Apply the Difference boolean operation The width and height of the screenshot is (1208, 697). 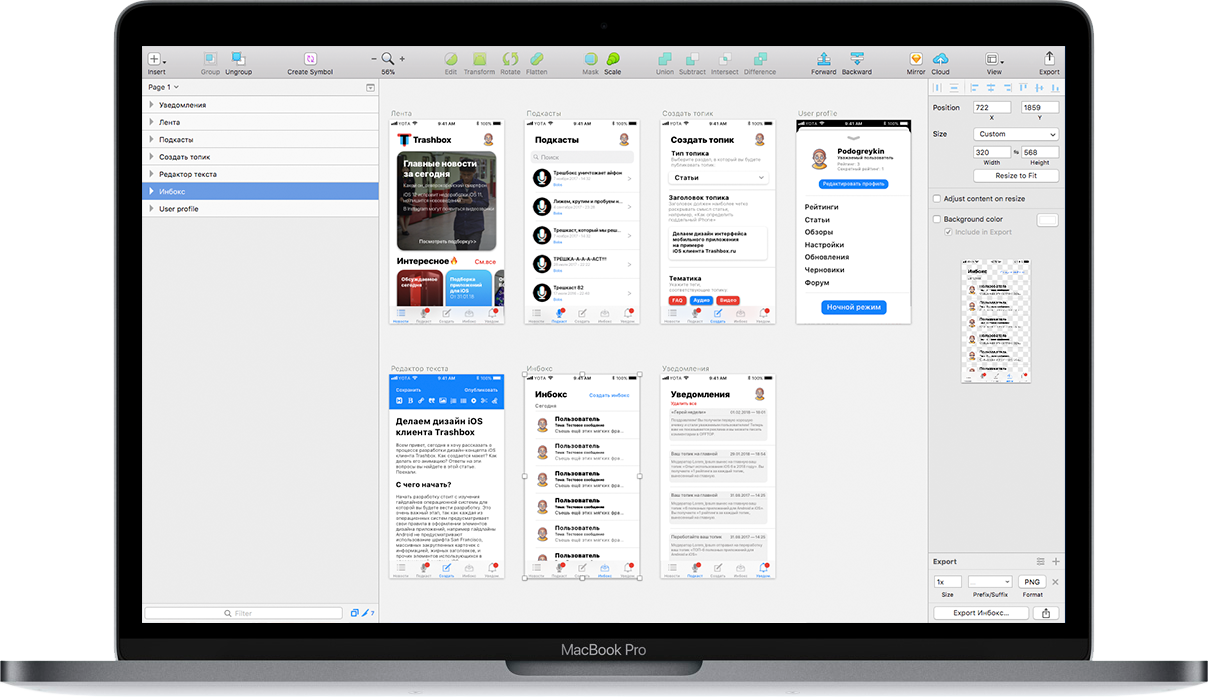[x=760, y=59]
